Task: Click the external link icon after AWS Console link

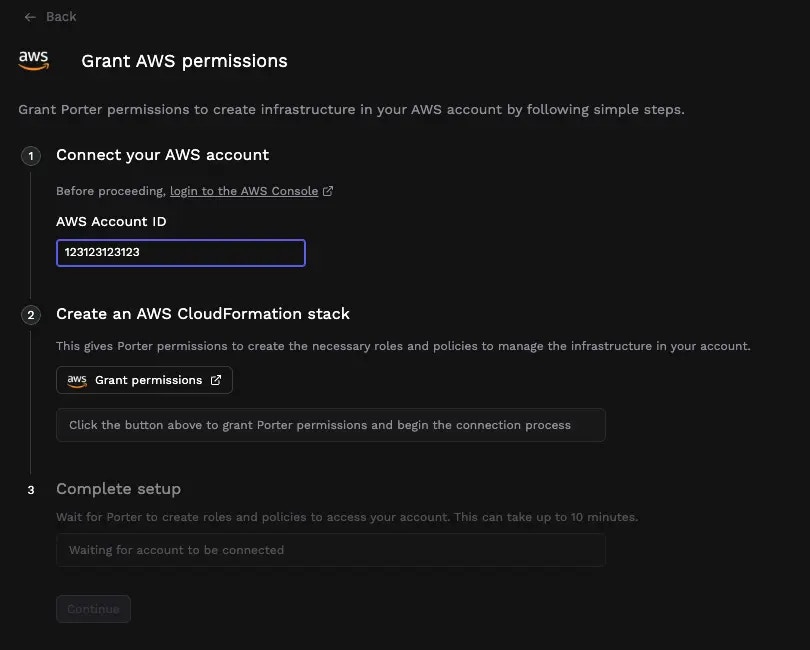Action: (x=328, y=191)
